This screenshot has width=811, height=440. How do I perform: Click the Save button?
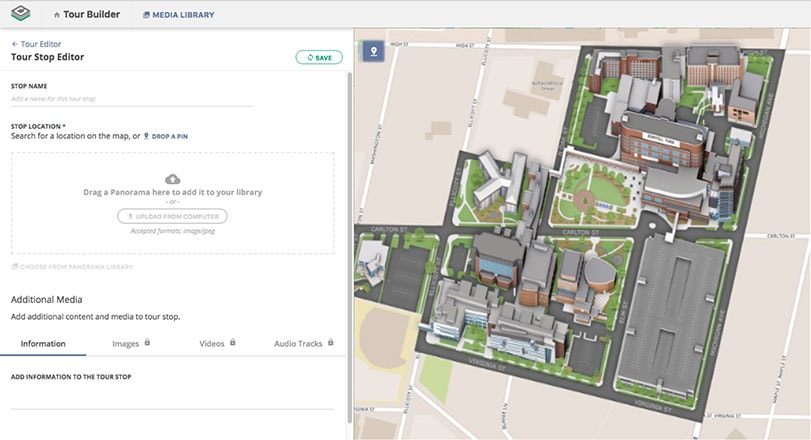click(319, 57)
